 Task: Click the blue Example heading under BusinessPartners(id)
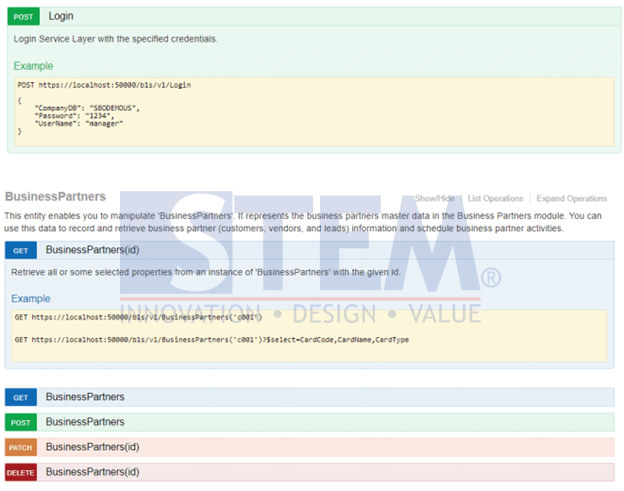pos(31,298)
